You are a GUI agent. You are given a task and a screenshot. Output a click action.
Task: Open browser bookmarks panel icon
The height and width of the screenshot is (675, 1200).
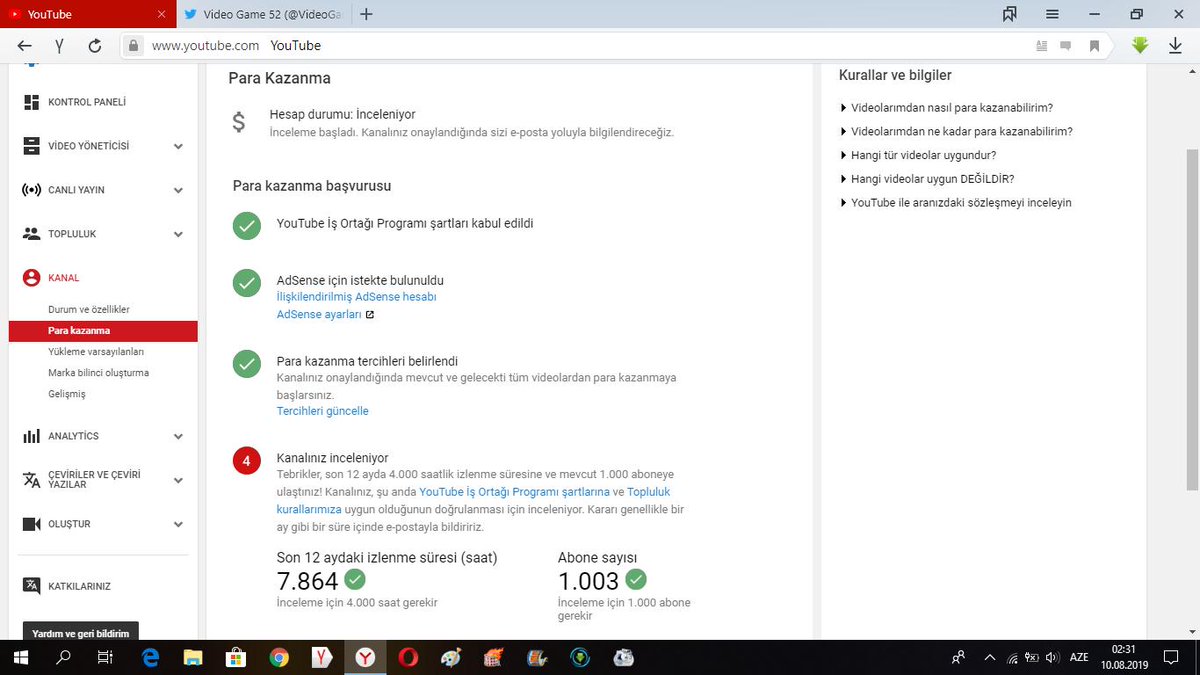pos(1010,14)
